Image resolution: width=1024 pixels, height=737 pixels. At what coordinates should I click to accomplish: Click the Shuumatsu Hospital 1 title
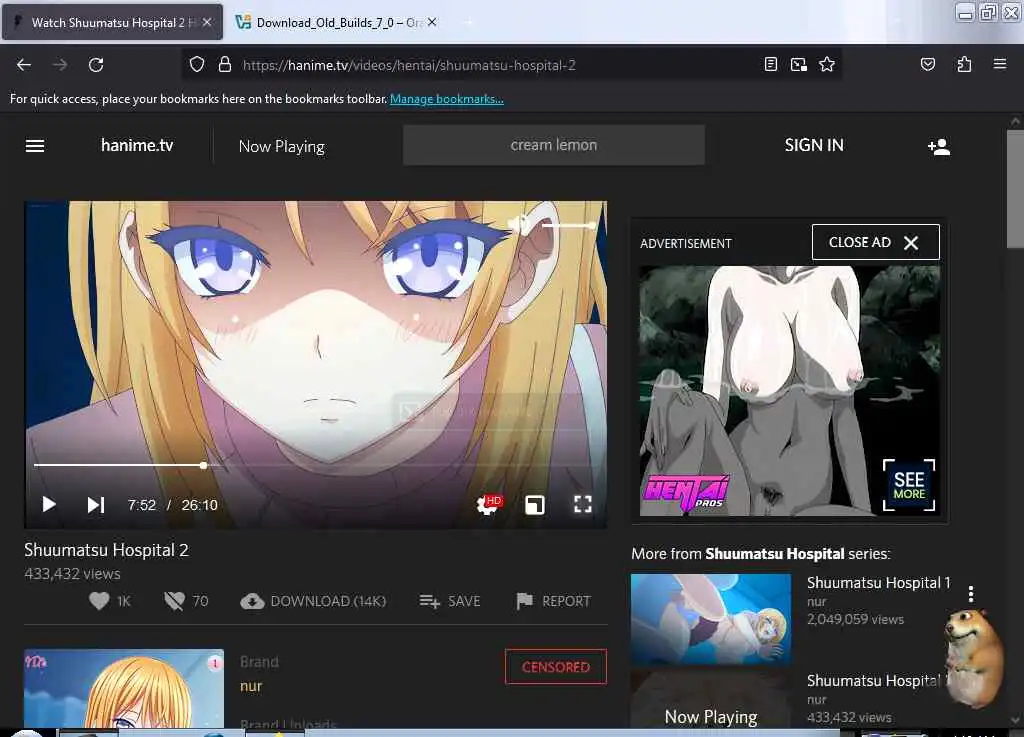tap(878, 582)
